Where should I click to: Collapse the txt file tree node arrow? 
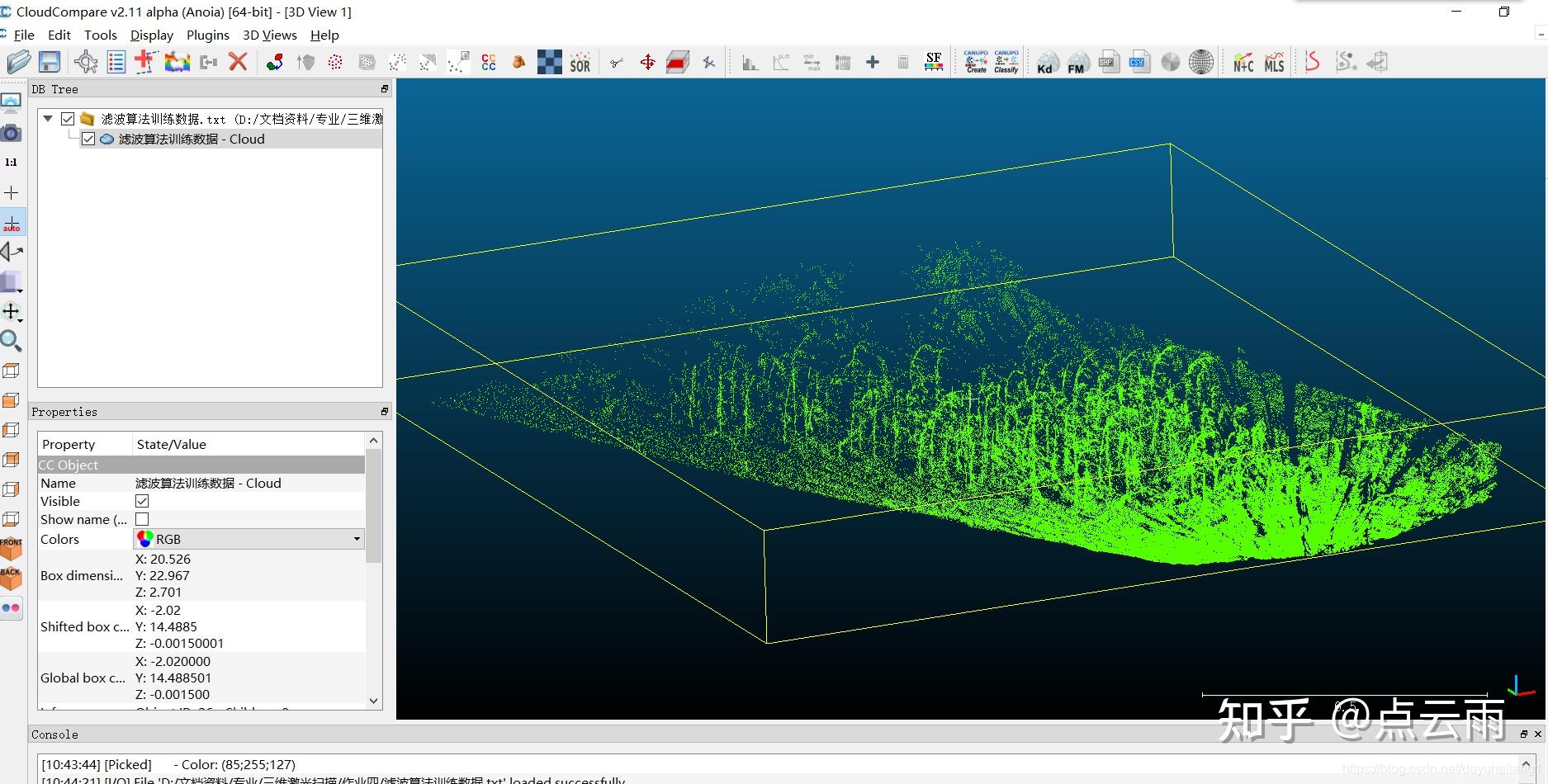point(48,119)
